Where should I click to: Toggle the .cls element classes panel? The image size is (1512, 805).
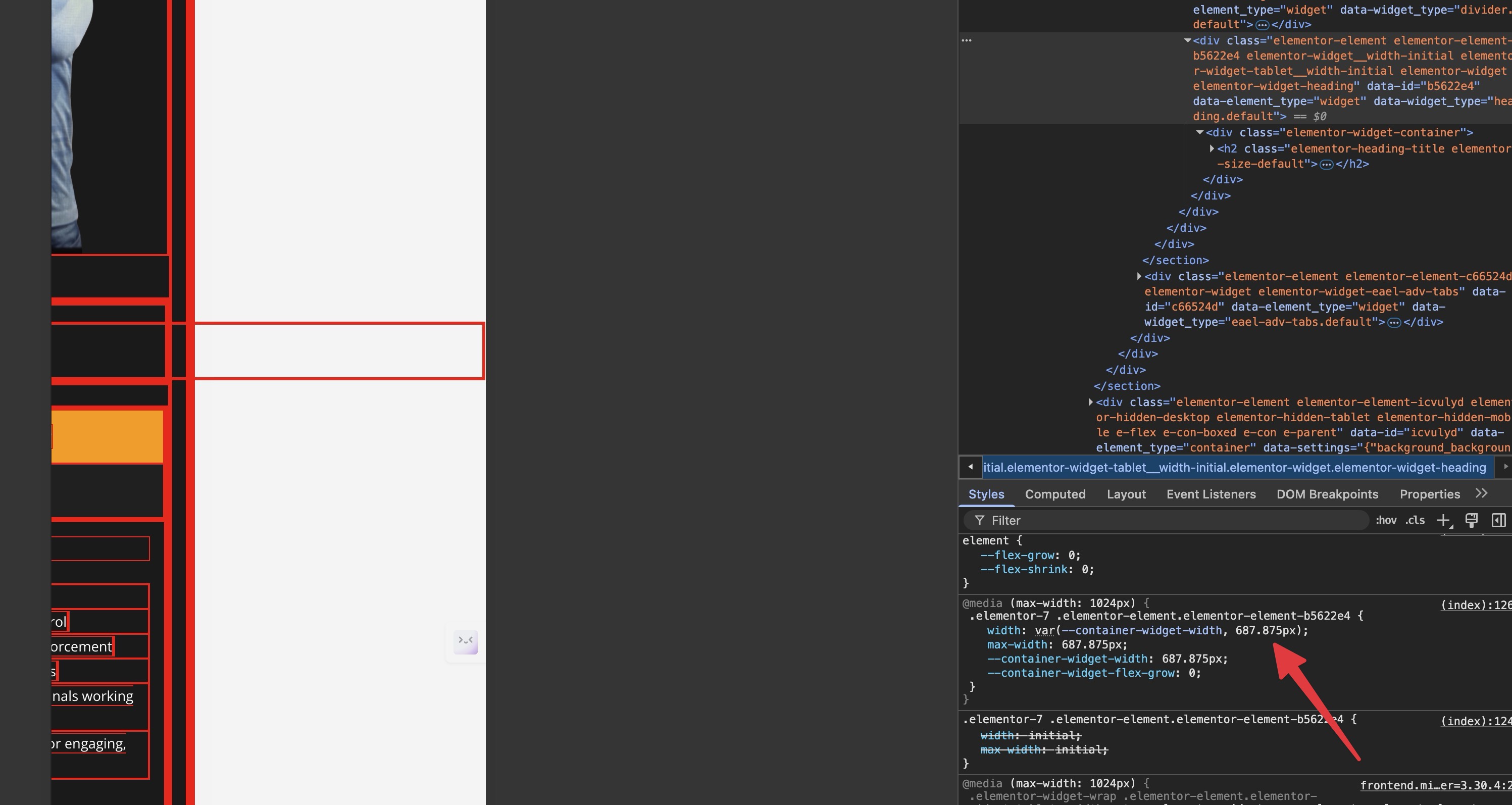1415,521
